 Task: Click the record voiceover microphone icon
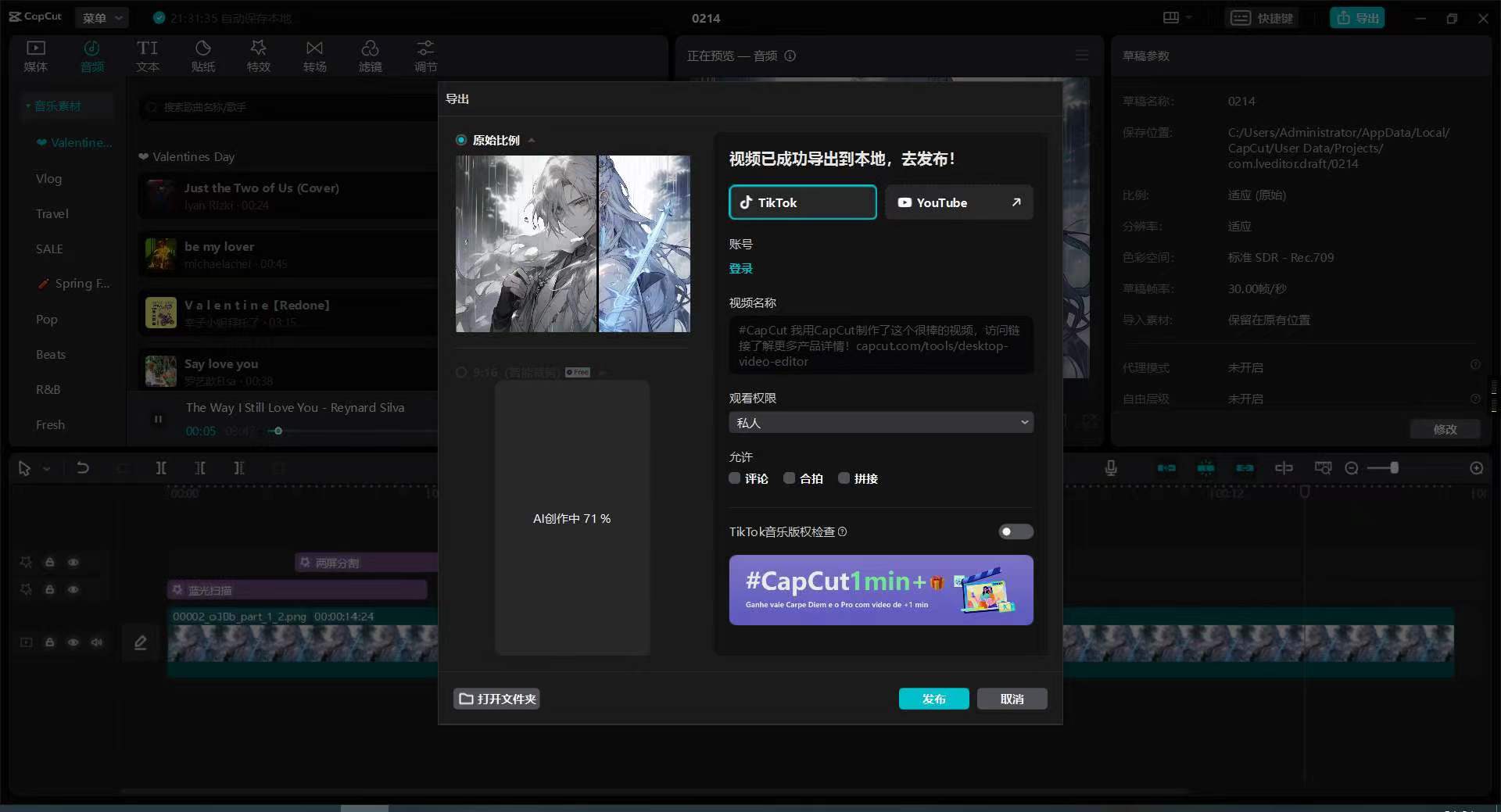point(1110,467)
